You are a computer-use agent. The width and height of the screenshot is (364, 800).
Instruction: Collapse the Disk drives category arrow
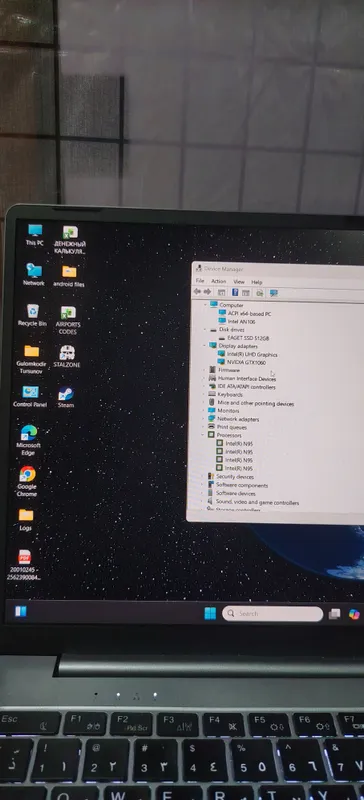click(205, 330)
